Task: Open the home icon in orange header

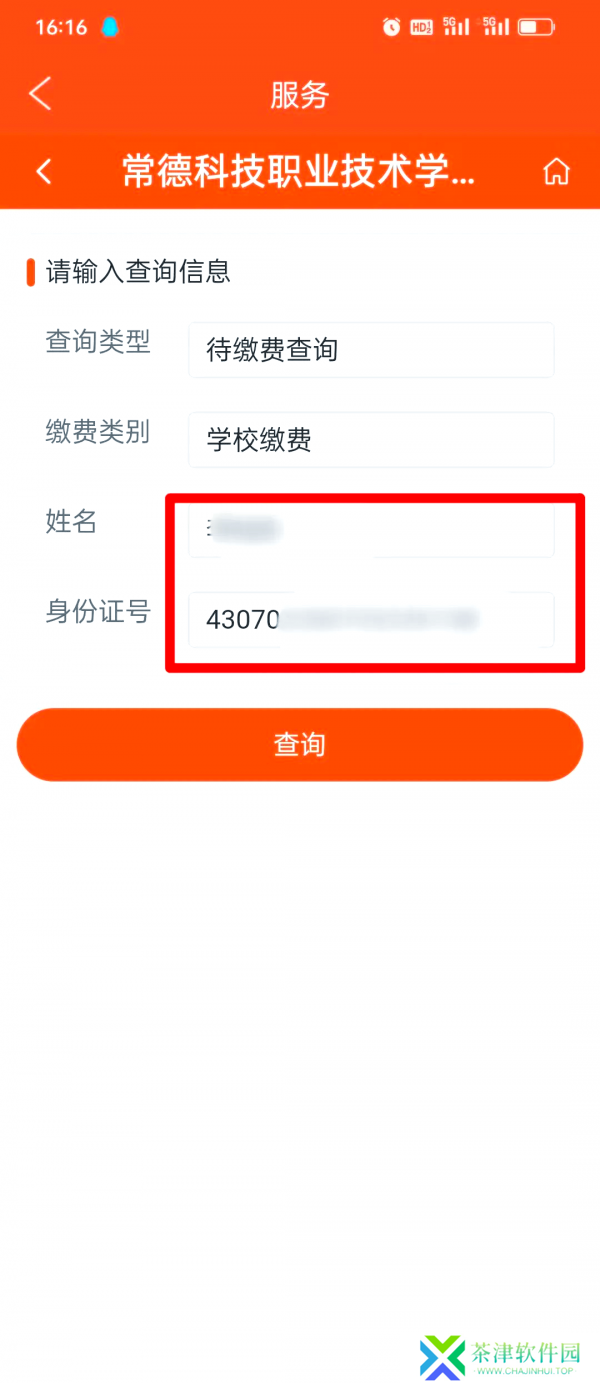Action: [556, 172]
